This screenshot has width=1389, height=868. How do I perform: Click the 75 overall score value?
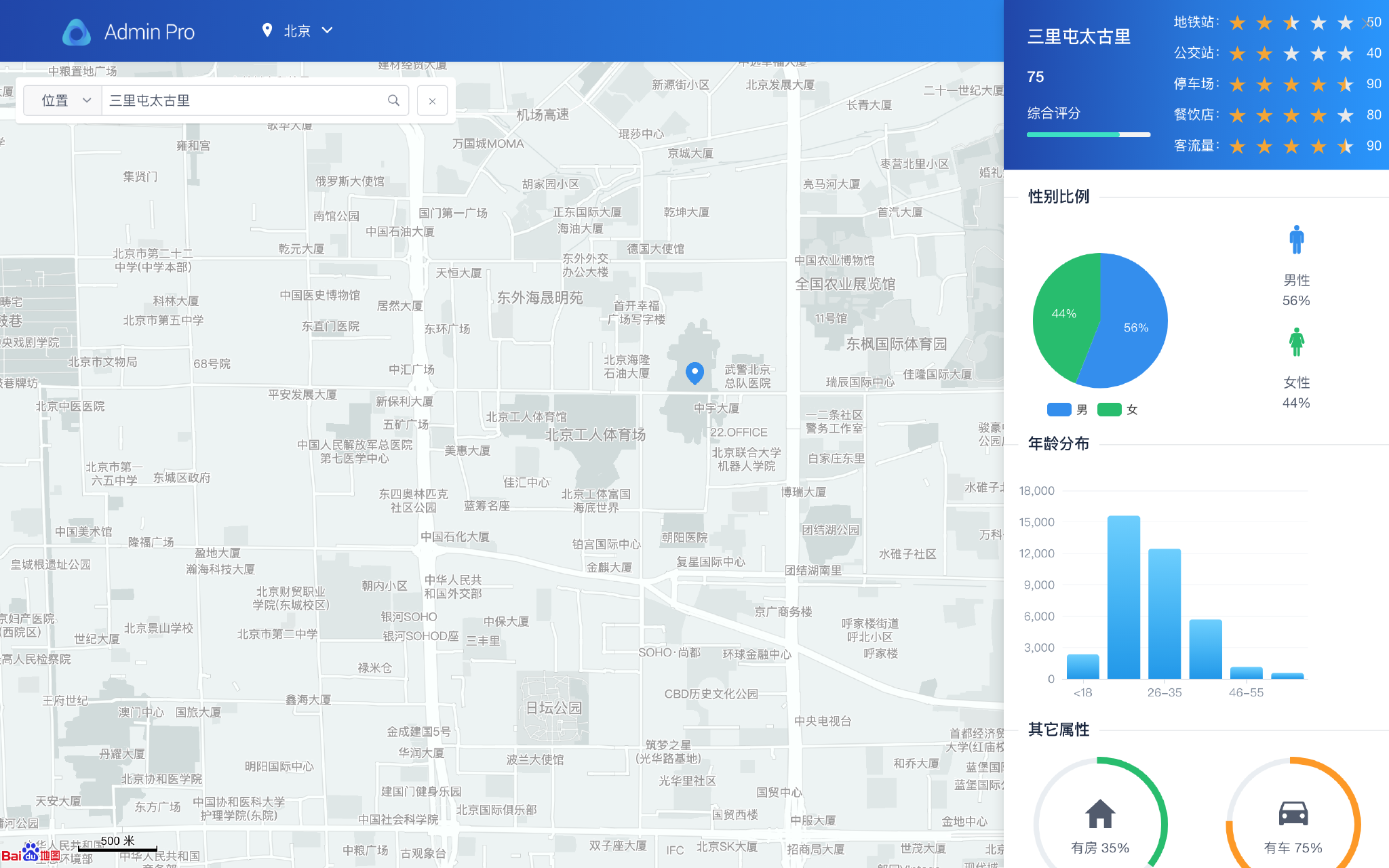[x=1035, y=77]
